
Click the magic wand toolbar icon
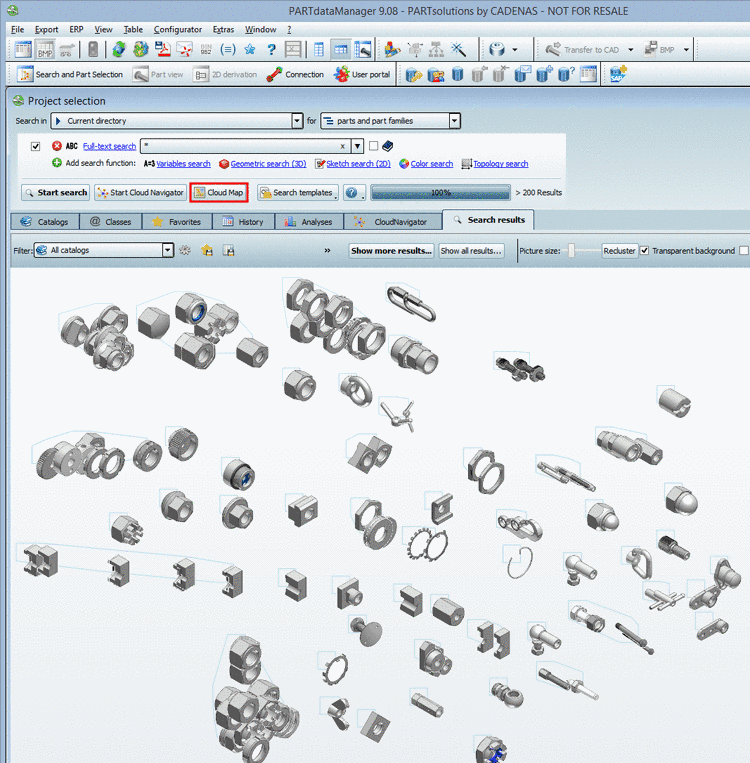[458, 49]
